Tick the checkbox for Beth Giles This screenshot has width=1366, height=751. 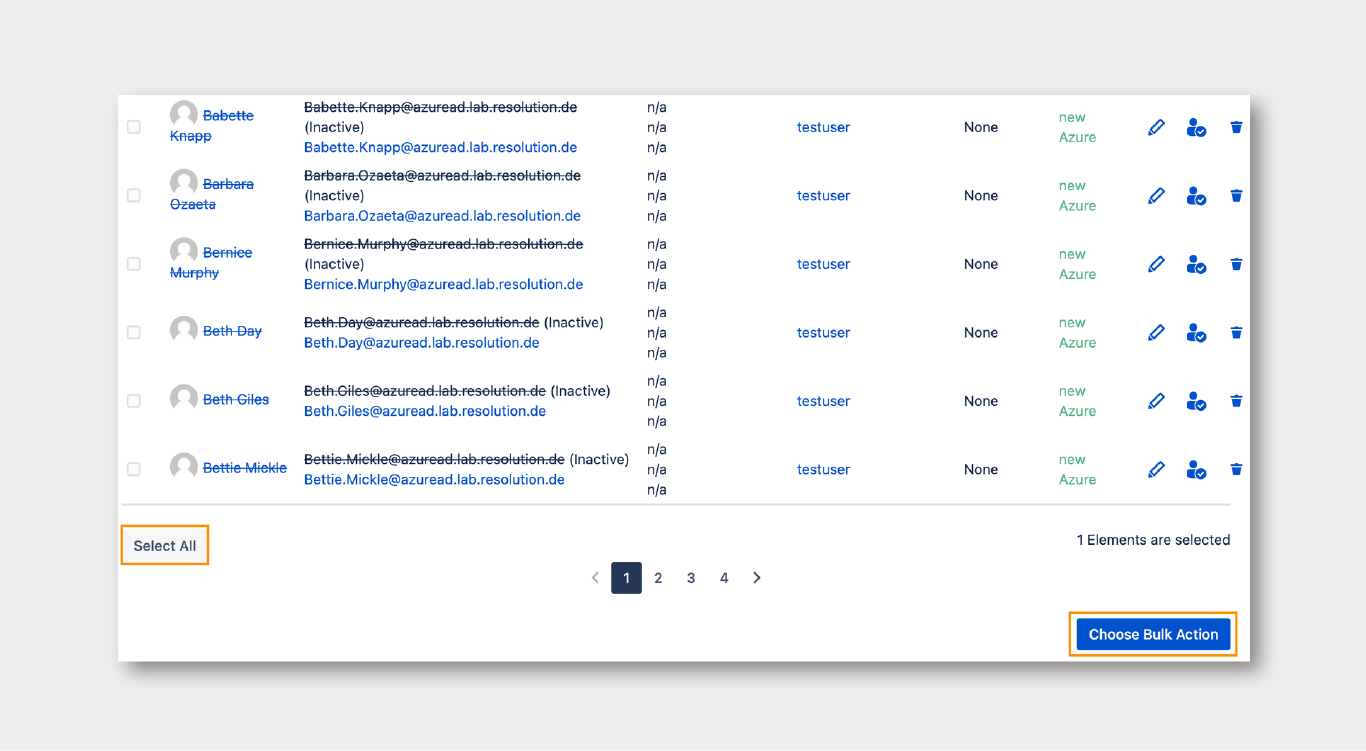[x=134, y=401]
